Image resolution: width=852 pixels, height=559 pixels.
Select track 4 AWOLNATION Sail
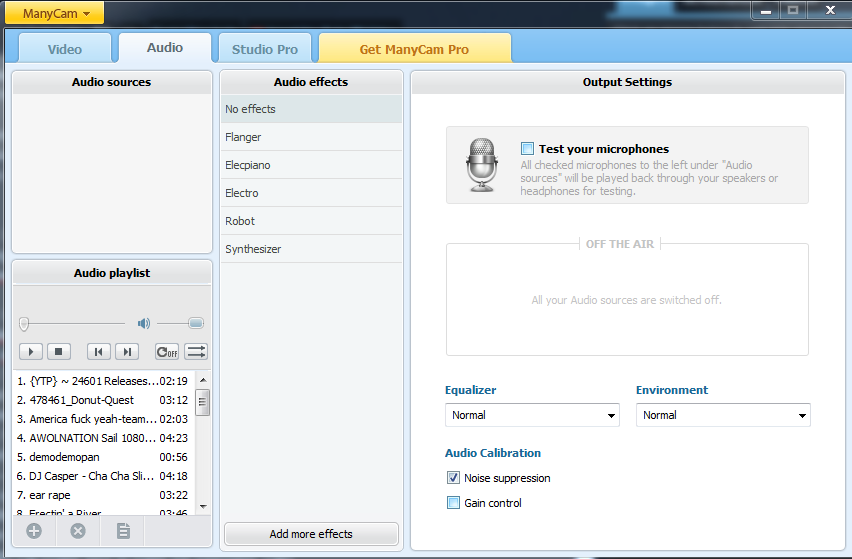103,438
